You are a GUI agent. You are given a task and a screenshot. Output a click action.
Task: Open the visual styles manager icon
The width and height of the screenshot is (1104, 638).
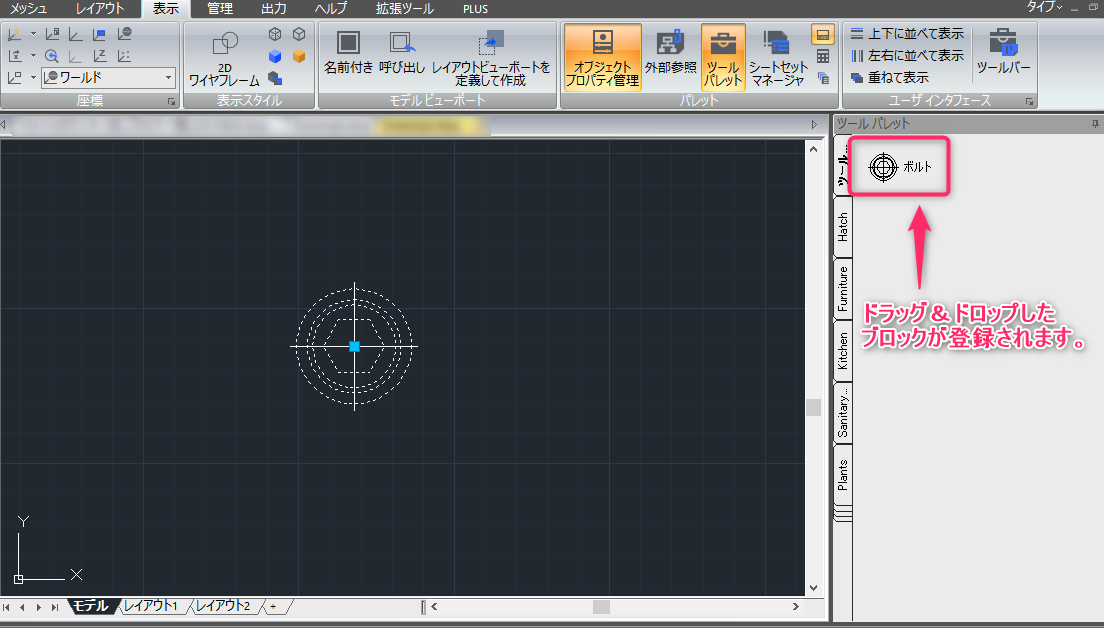pos(275,78)
